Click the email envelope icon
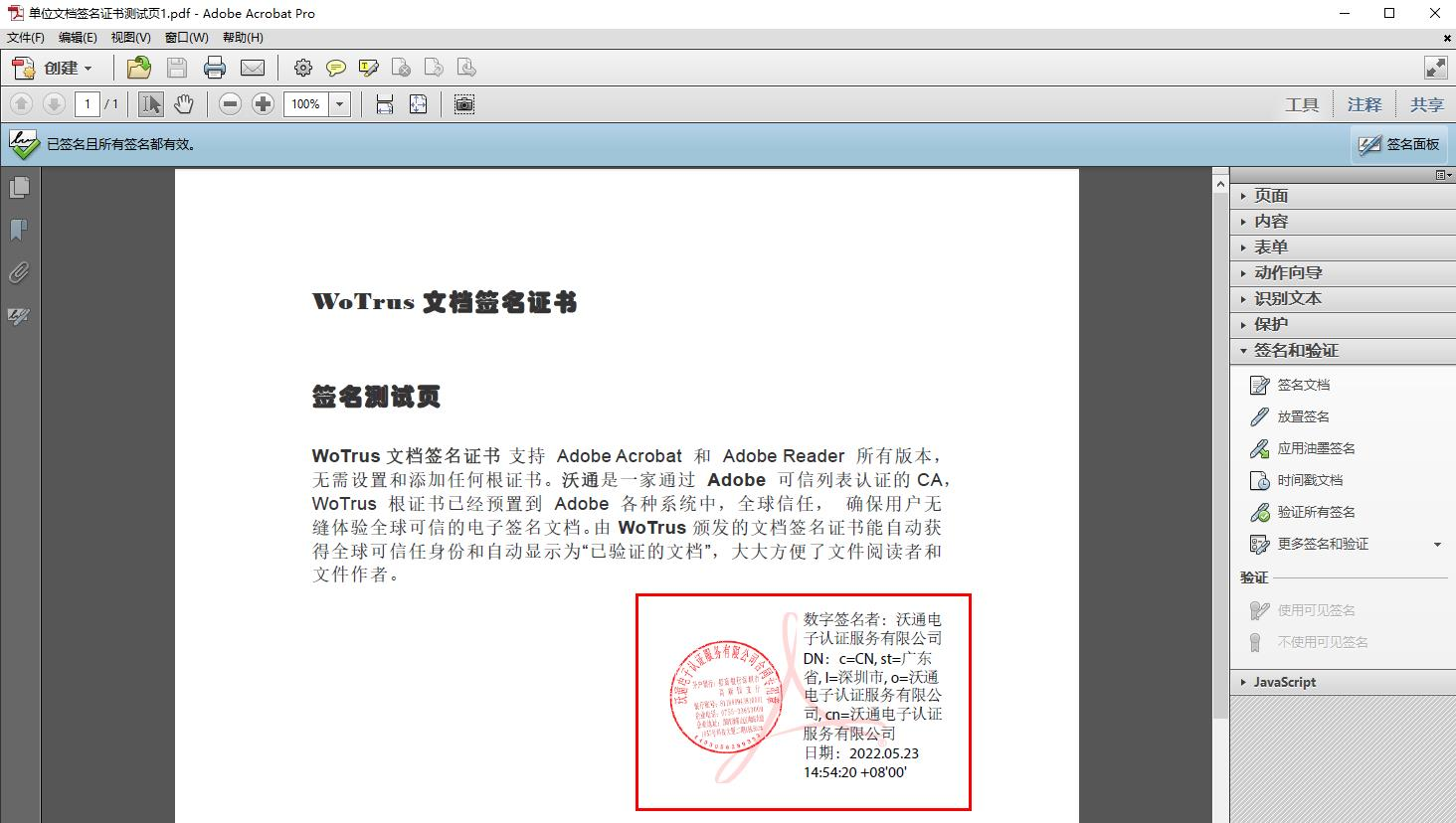Image resolution: width=1456 pixels, height=823 pixels. (x=253, y=68)
